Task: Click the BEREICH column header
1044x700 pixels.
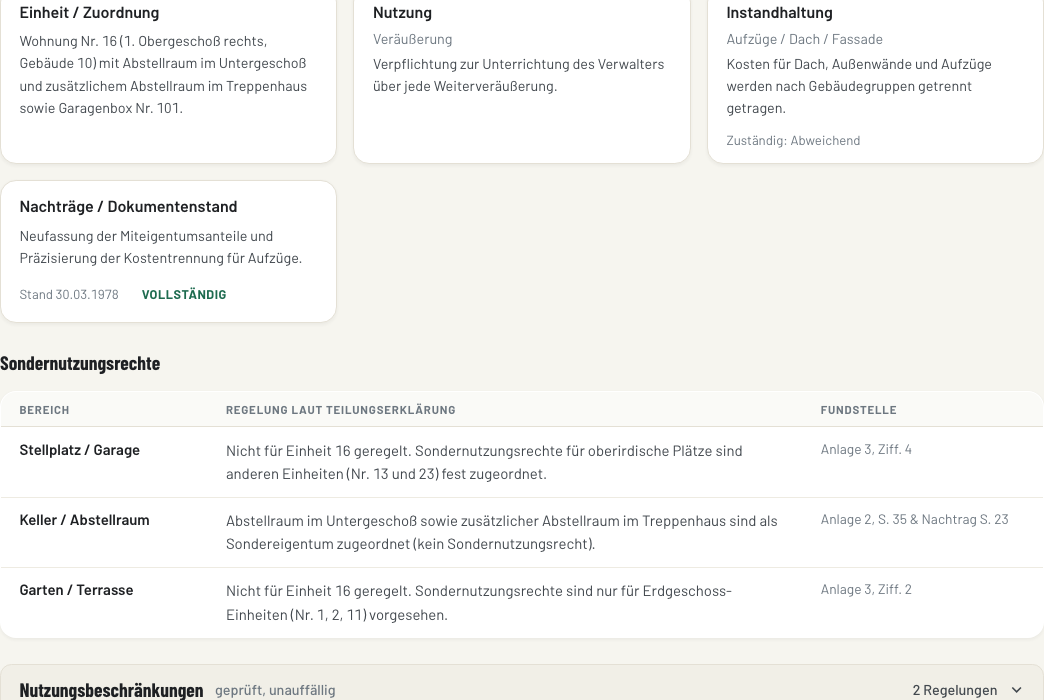Action: (44, 410)
